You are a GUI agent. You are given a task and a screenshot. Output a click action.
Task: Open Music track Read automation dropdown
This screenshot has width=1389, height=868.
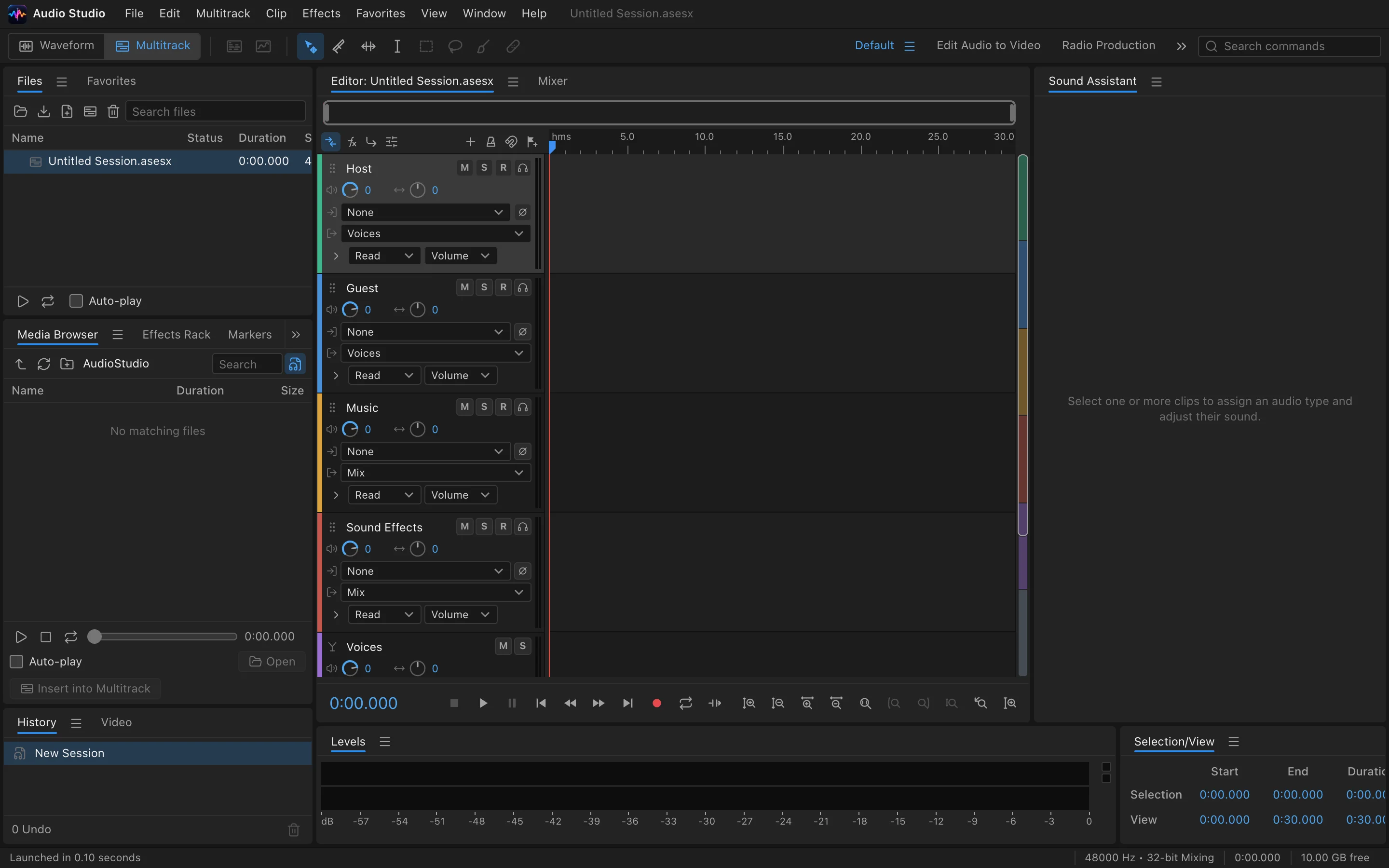click(x=384, y=495)
